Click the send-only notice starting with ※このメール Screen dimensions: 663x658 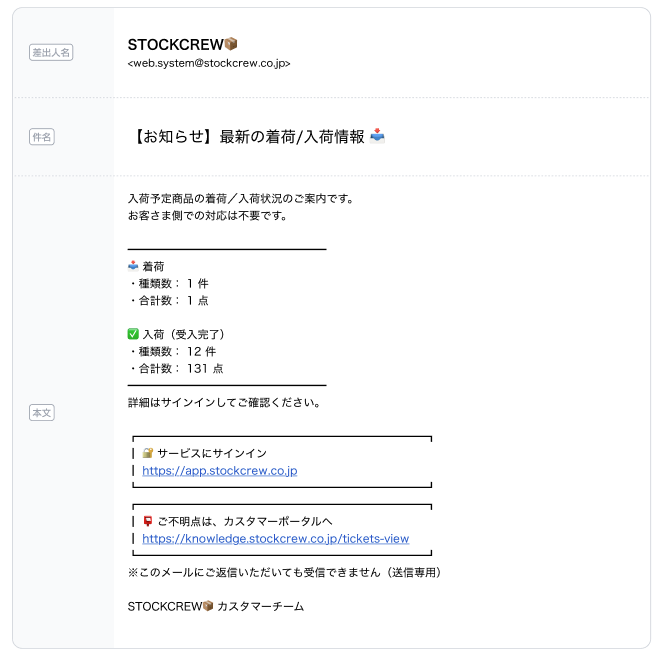(x=284, y=572)
